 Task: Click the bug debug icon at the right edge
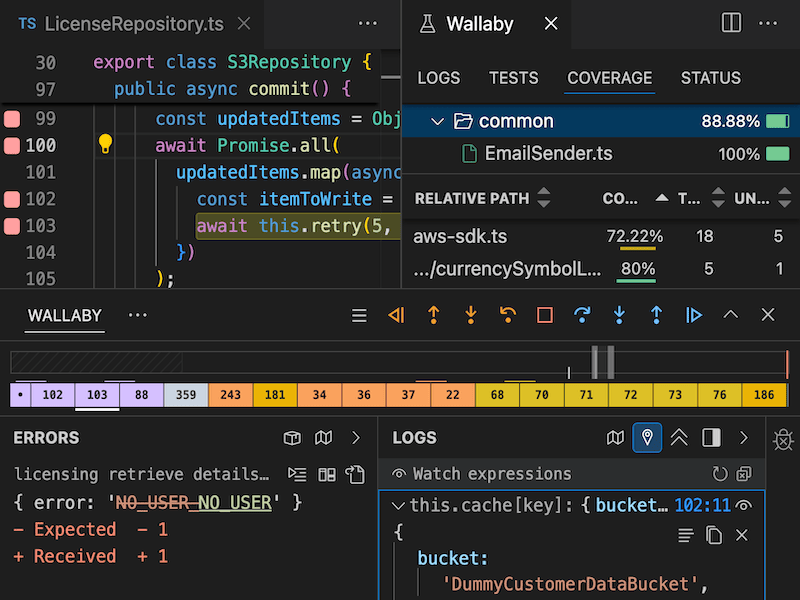[783, 439]
